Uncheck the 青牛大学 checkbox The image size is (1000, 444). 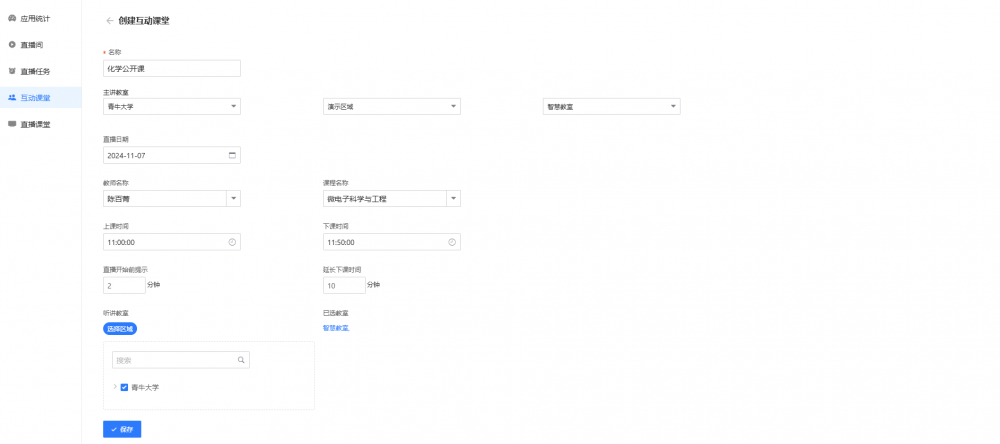[124, 387]
